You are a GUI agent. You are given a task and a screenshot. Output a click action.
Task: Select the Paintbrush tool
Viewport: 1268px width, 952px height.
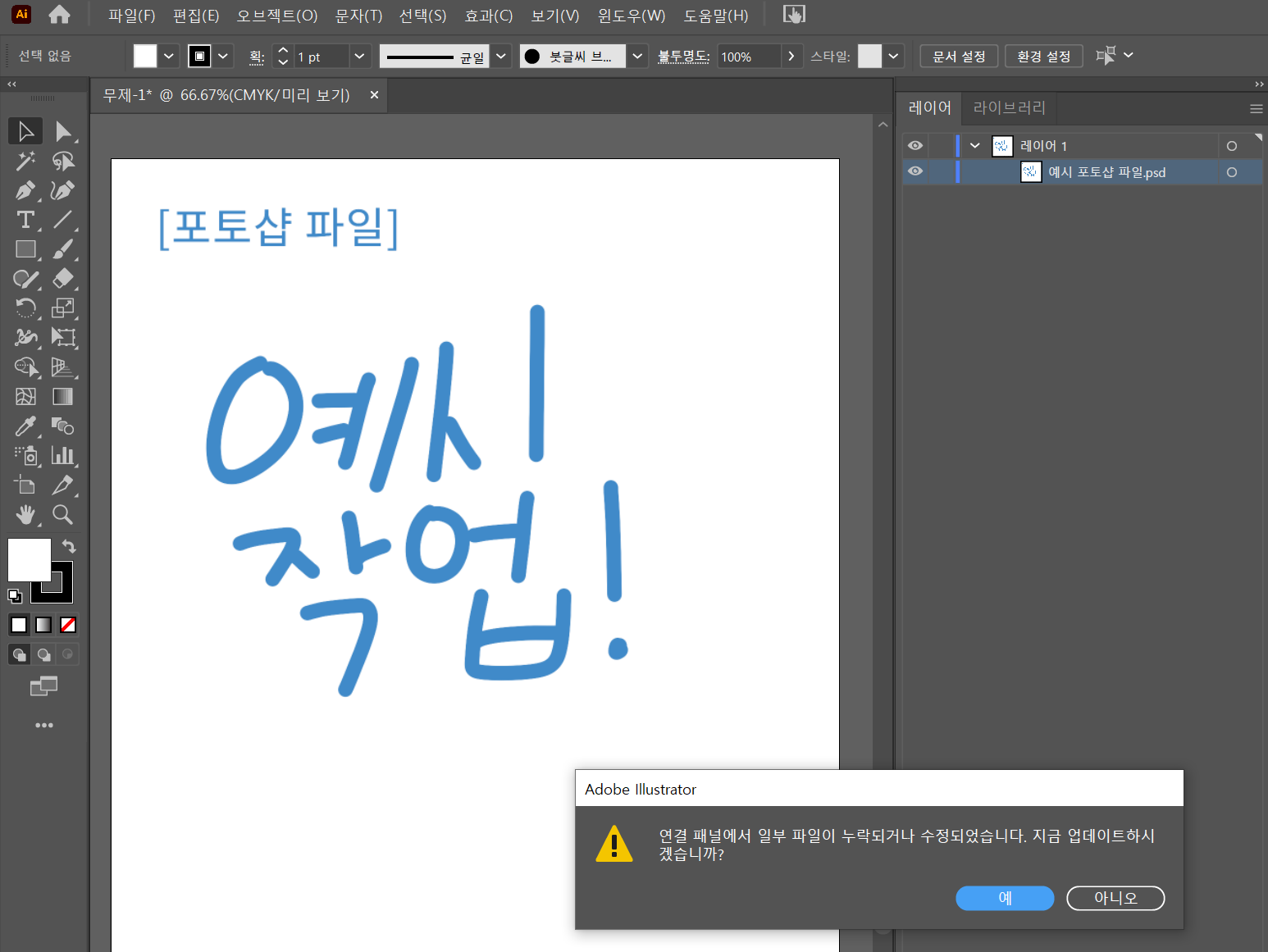[63, 248]
